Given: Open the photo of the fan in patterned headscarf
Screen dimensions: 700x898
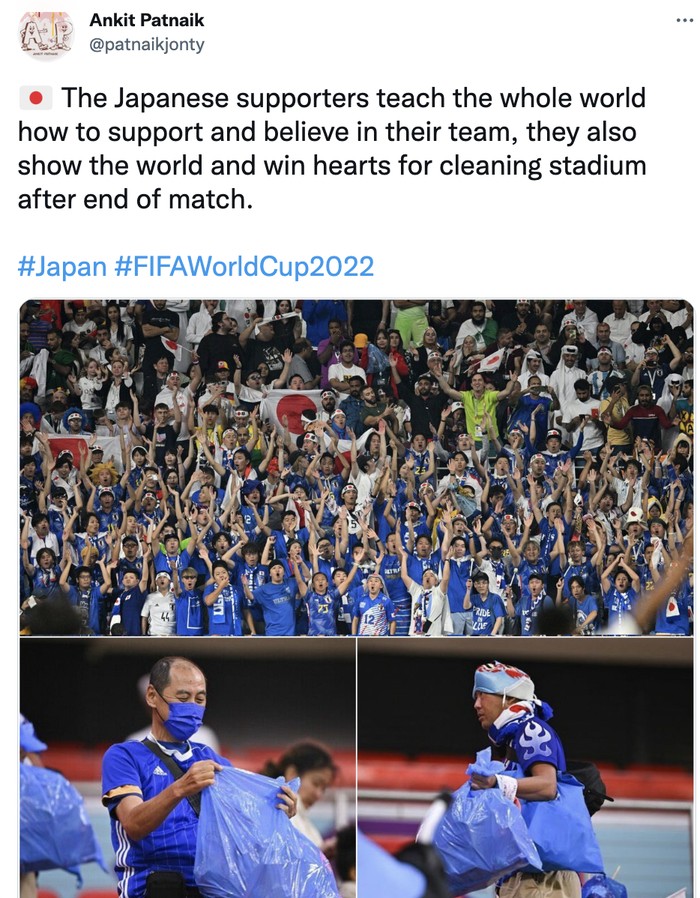Looking at the screenshot, I should [526, 768].
